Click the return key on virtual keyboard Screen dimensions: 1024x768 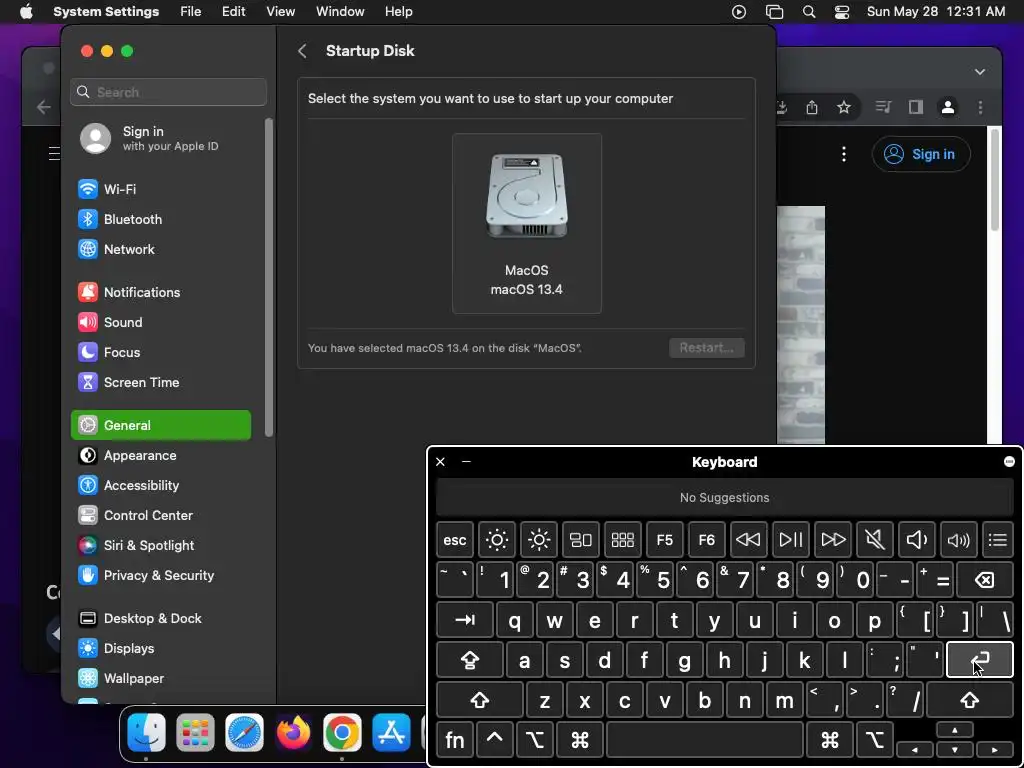point(980,660)
